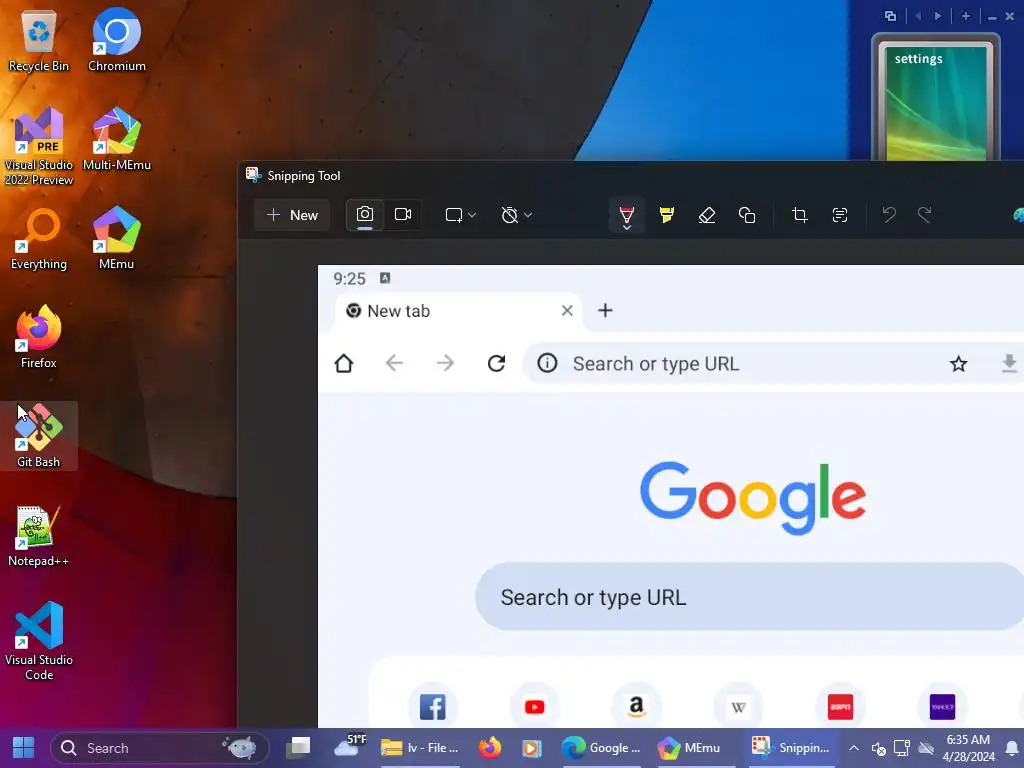Click the crossed-out cloud tray icon
This screenshot has height=768, width=1024.
(926, 748)
